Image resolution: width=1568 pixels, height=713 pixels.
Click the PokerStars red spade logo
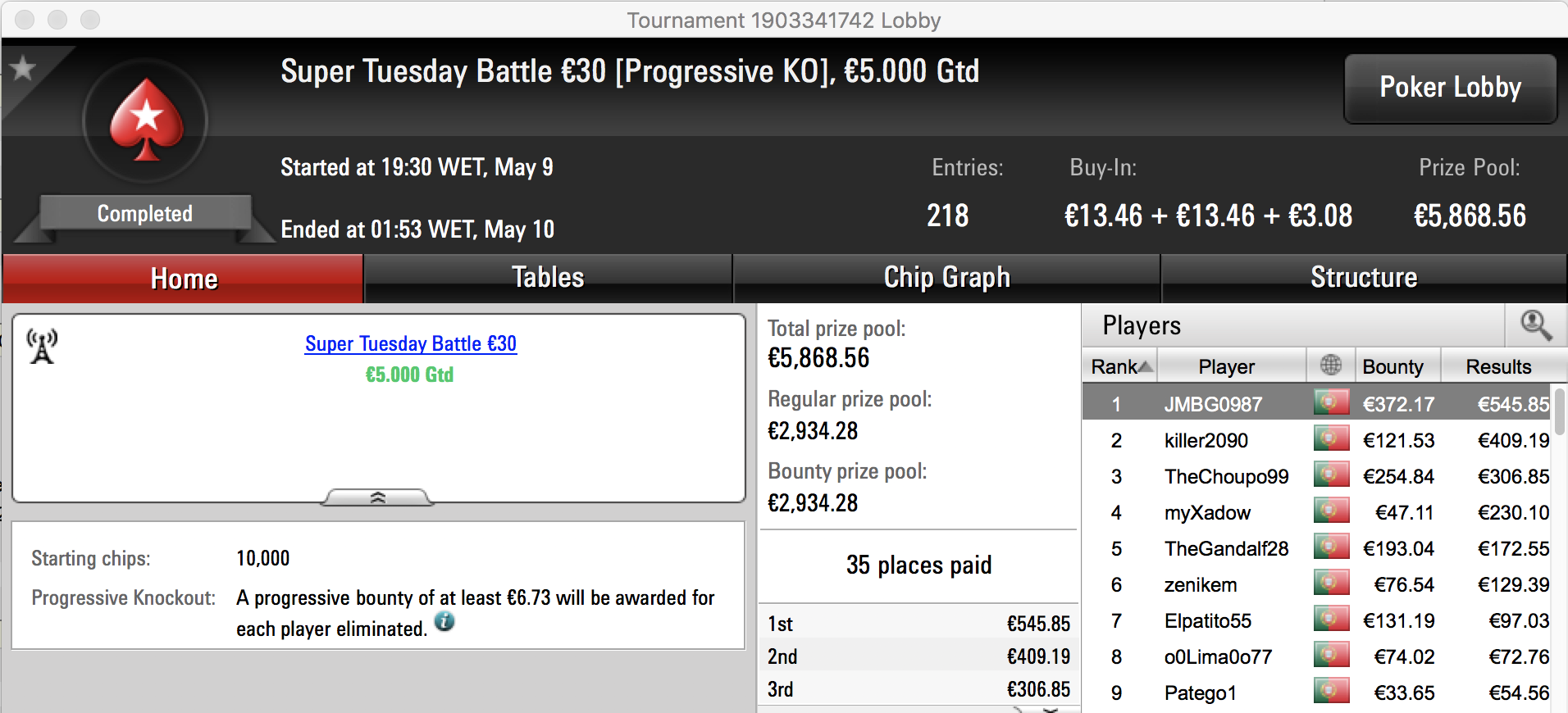(146, 120)
